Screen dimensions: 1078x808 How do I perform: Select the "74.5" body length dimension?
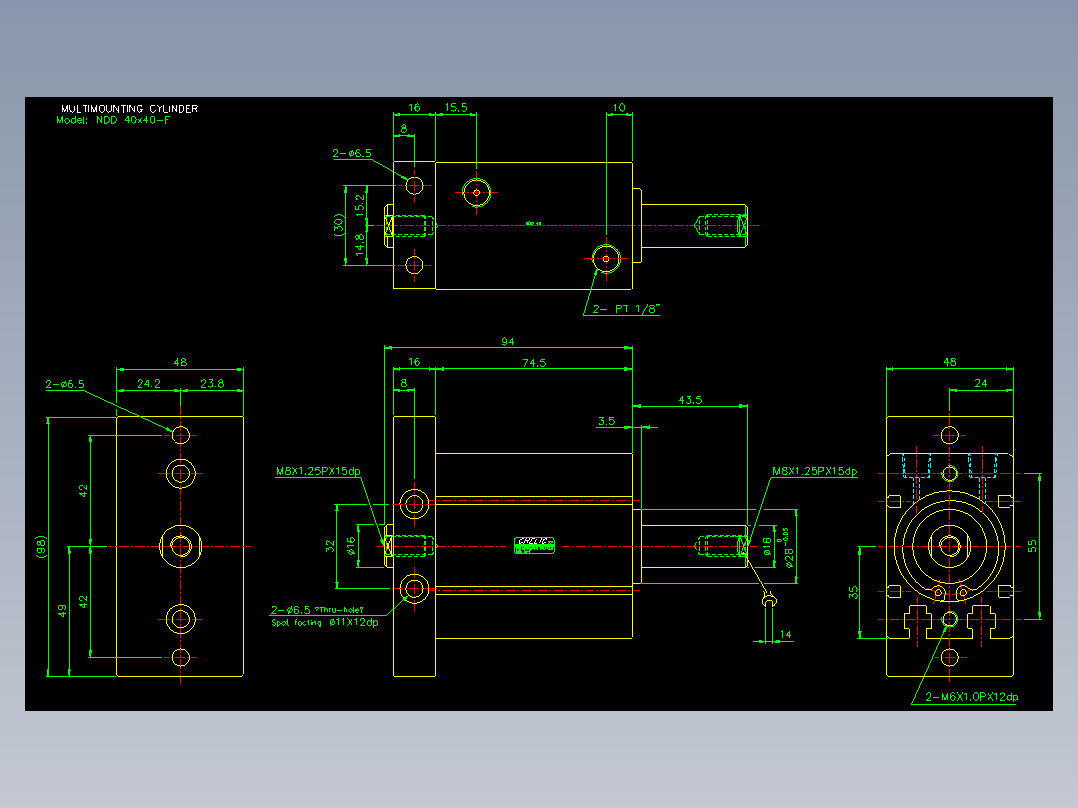534,362
